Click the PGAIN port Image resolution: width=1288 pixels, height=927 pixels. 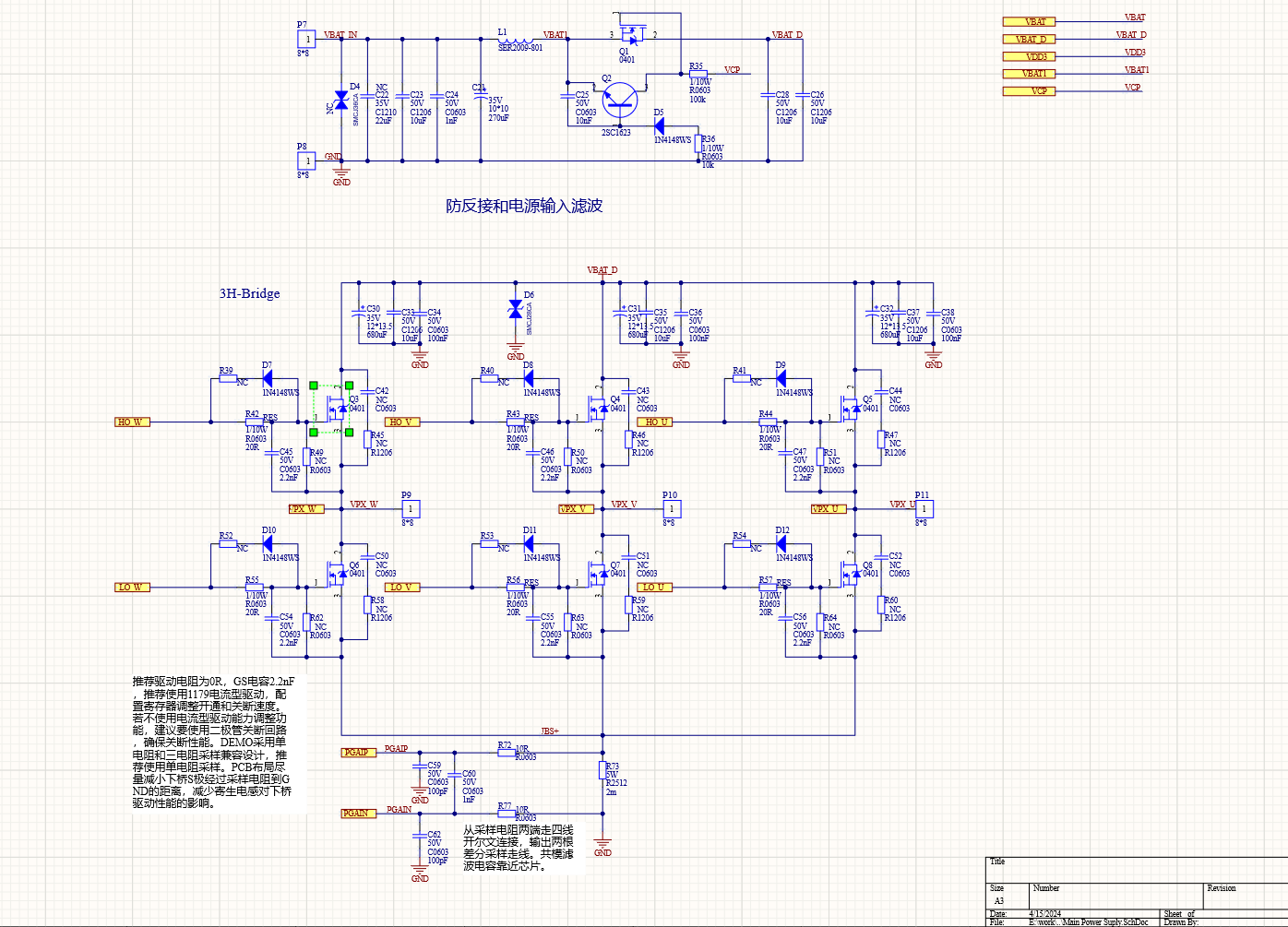pos(358,814)
